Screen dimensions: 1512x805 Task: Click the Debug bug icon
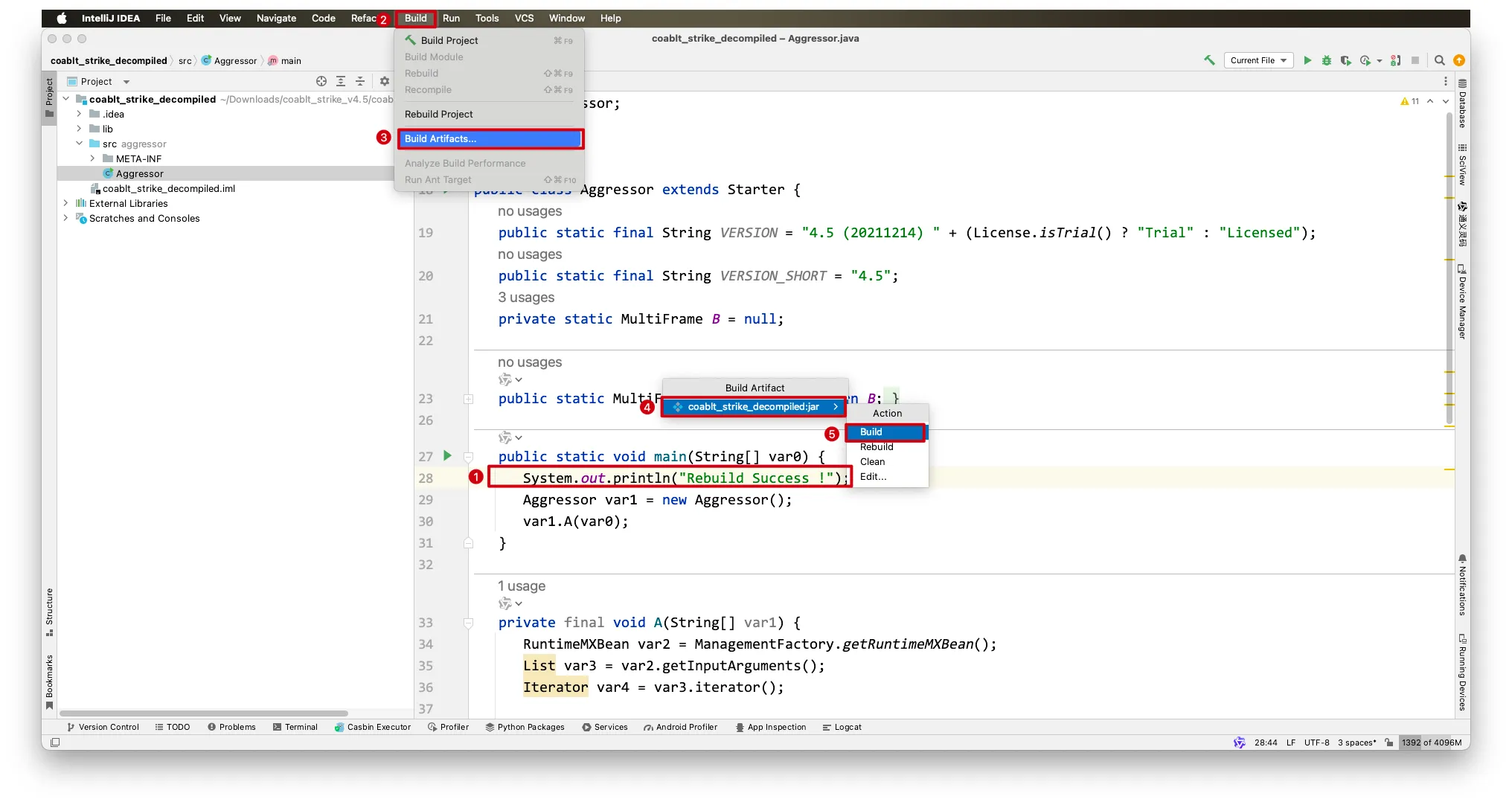pos(1326,60)
